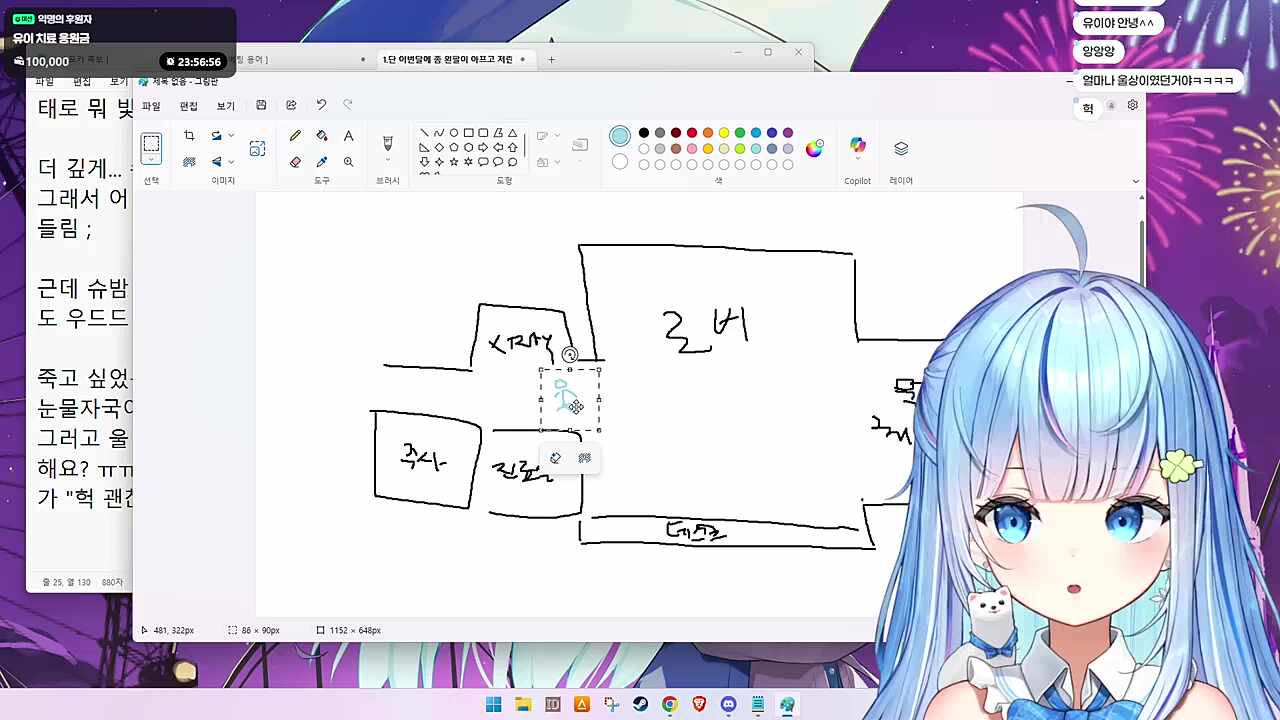Click the Share icon in Paint
This screenshot has height=720, width=1280.
click(x=291, y=105)
